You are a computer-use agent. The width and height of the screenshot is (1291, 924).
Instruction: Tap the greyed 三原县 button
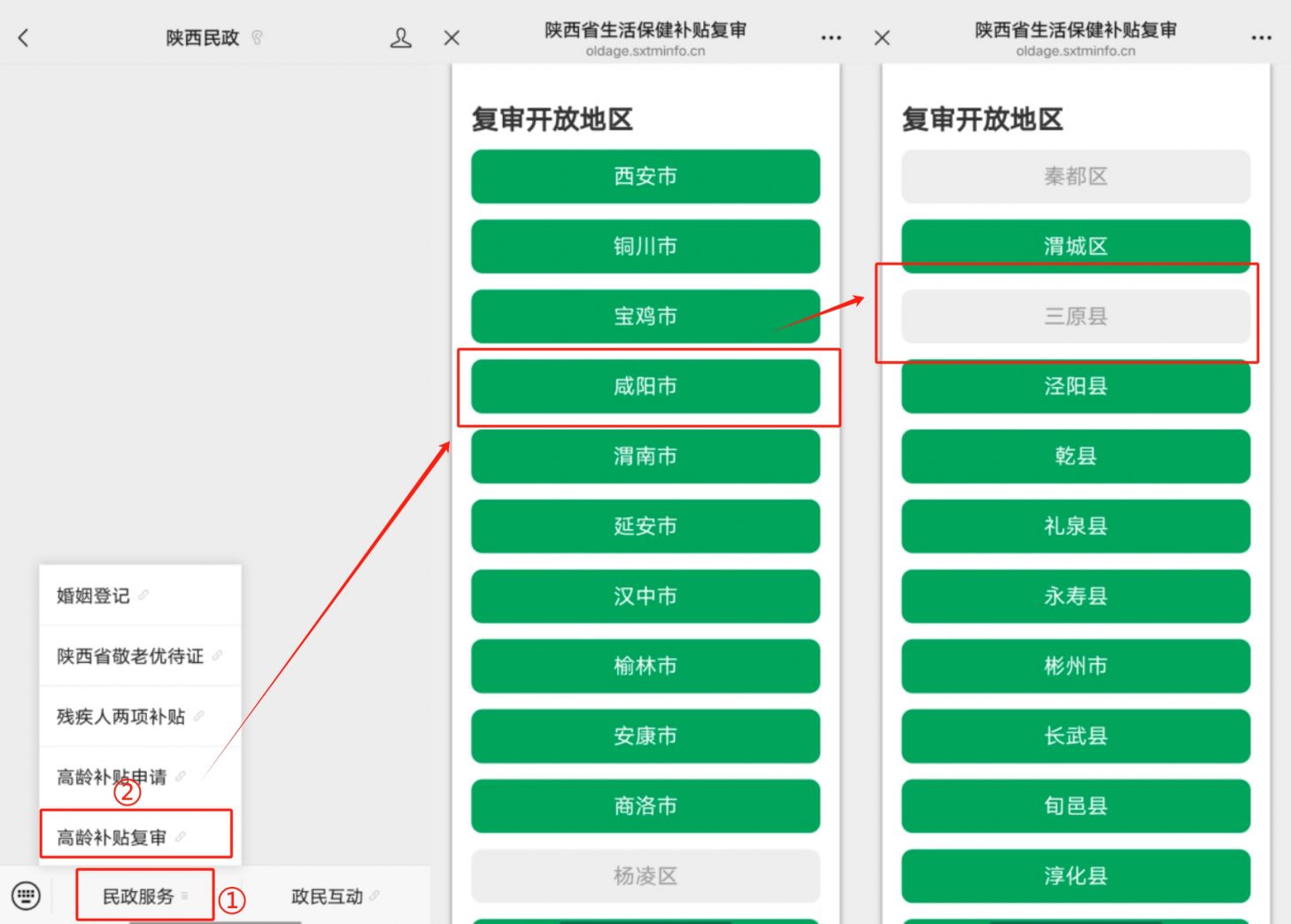click(1076, 316)
